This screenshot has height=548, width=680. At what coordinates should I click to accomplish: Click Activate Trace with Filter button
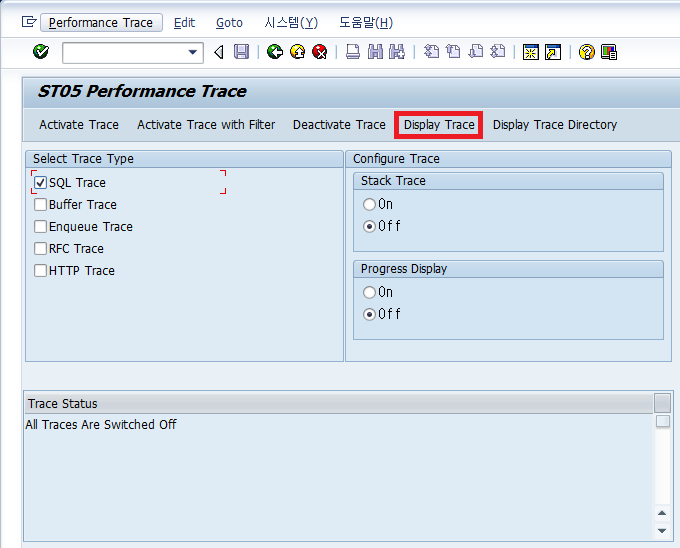(206, 125)
